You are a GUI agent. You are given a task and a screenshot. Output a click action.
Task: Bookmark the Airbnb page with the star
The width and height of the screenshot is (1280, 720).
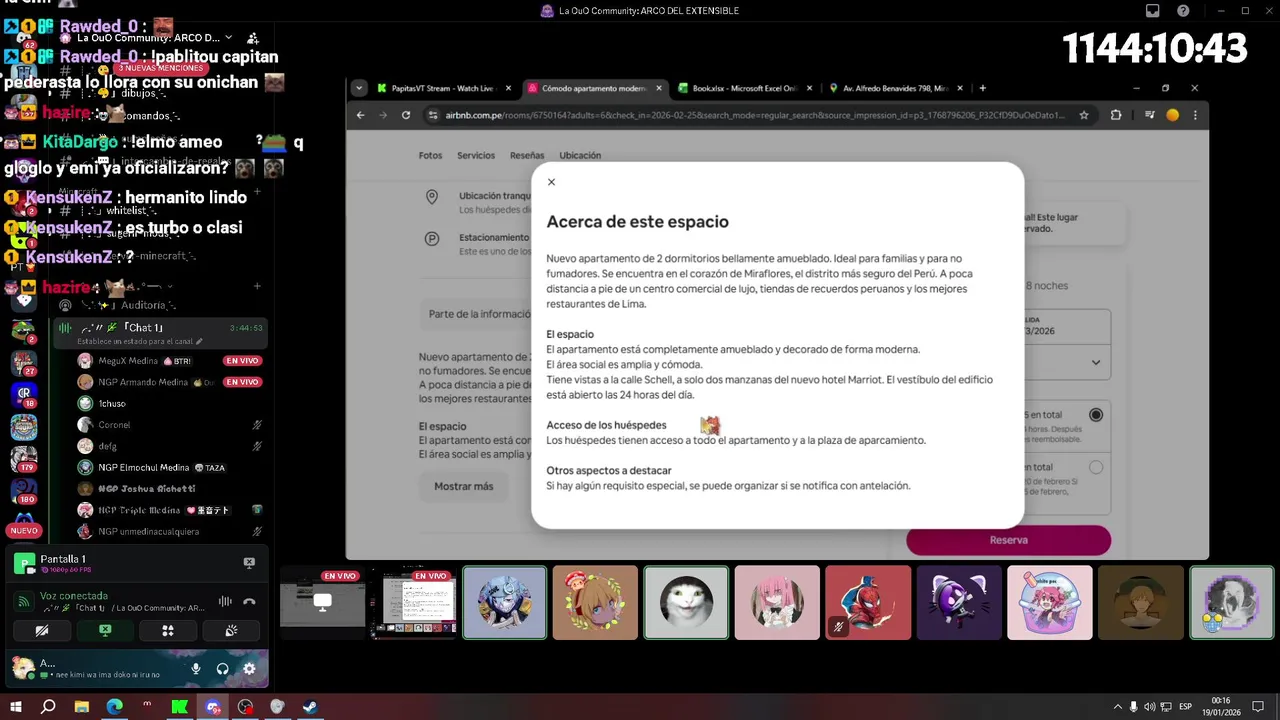pos(1084,115)
